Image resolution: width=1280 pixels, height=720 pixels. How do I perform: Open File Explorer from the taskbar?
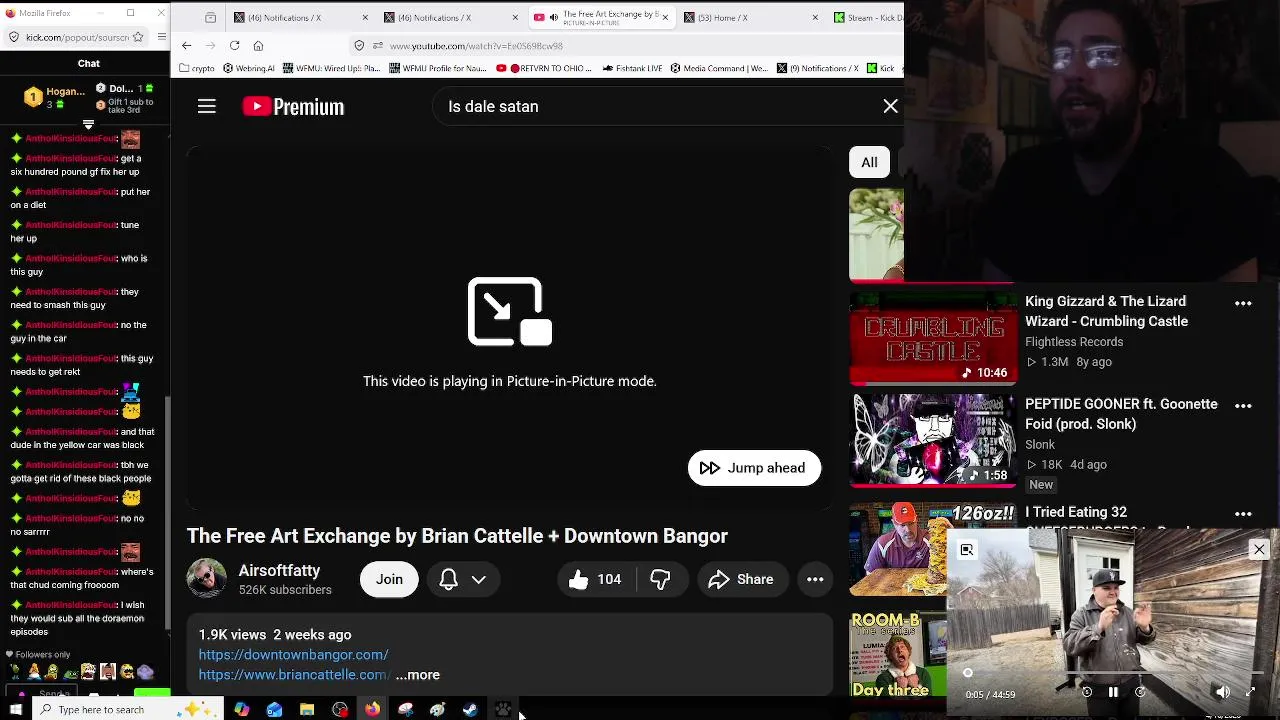[307, 710]
